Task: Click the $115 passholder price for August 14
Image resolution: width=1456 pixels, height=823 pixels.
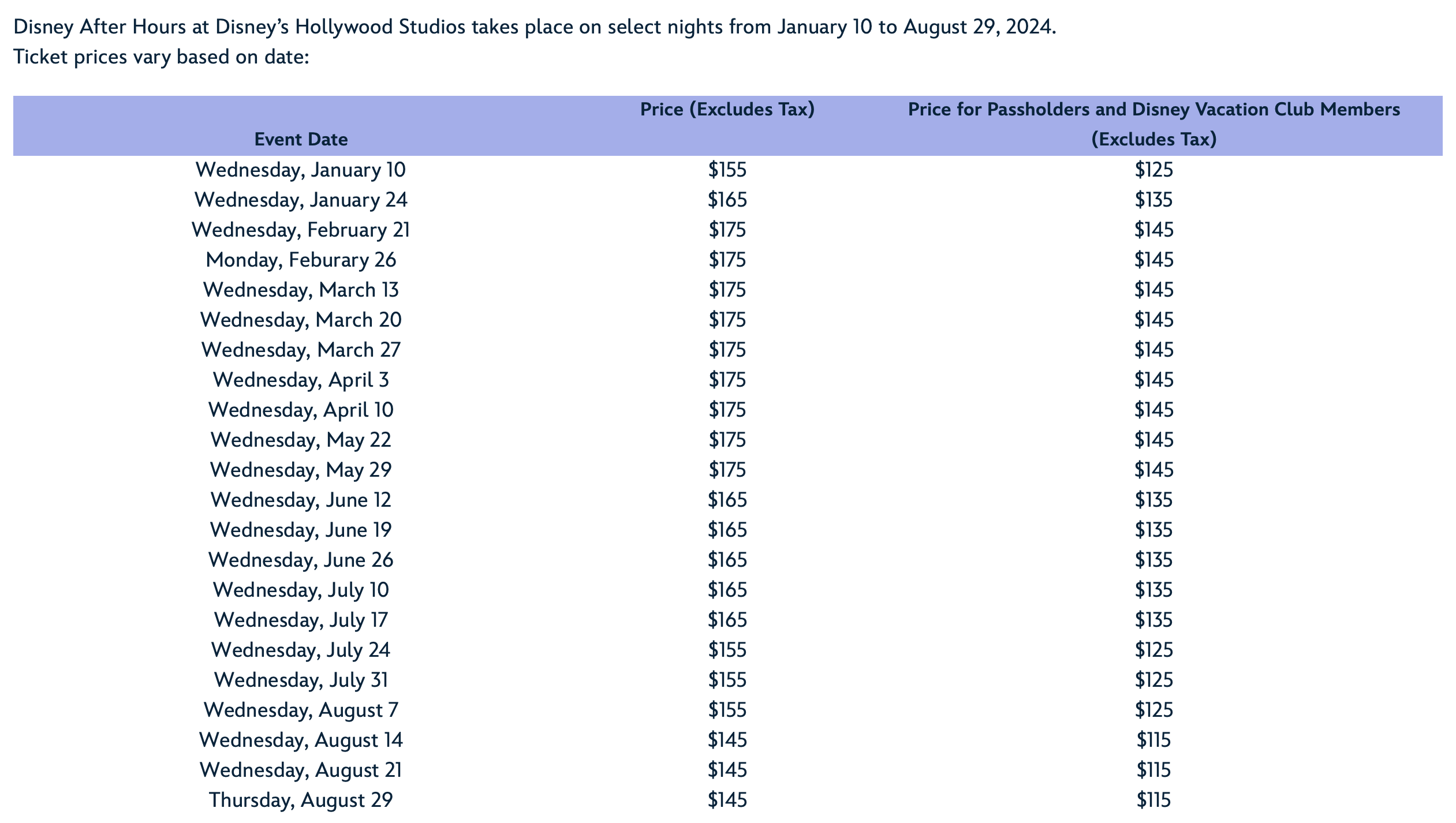Action: [x=1153, y=740]
